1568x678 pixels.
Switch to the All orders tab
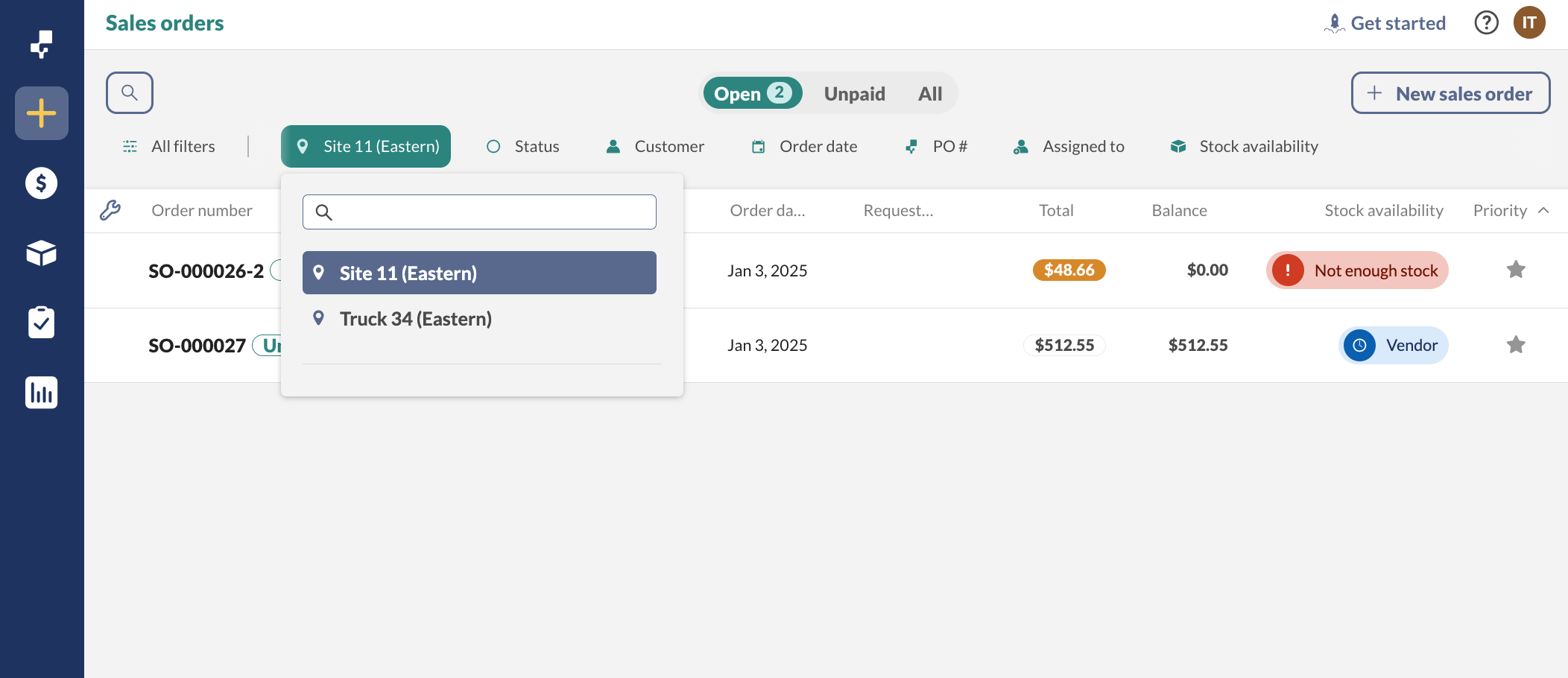click(x=929, y=94)
